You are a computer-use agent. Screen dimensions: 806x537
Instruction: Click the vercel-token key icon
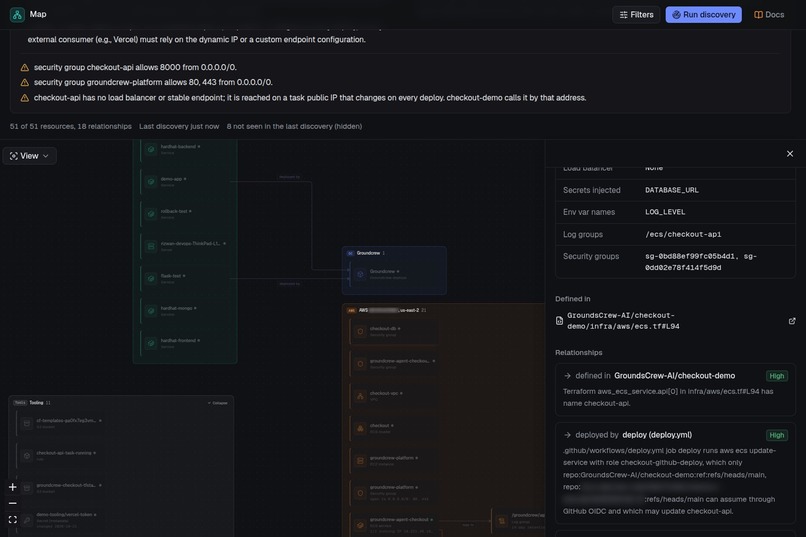[27, 520]
